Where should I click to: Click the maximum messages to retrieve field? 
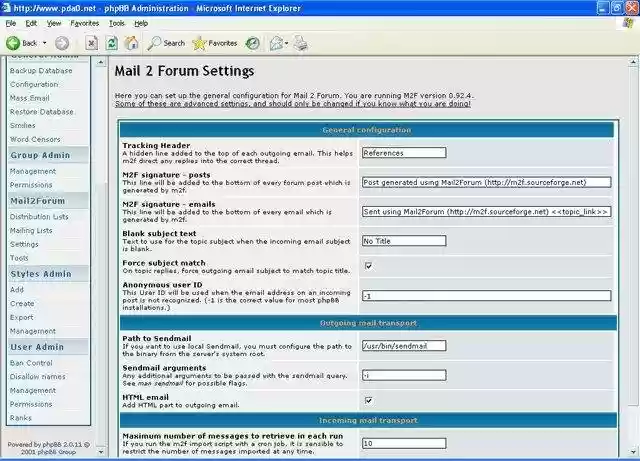pos(404,443)
